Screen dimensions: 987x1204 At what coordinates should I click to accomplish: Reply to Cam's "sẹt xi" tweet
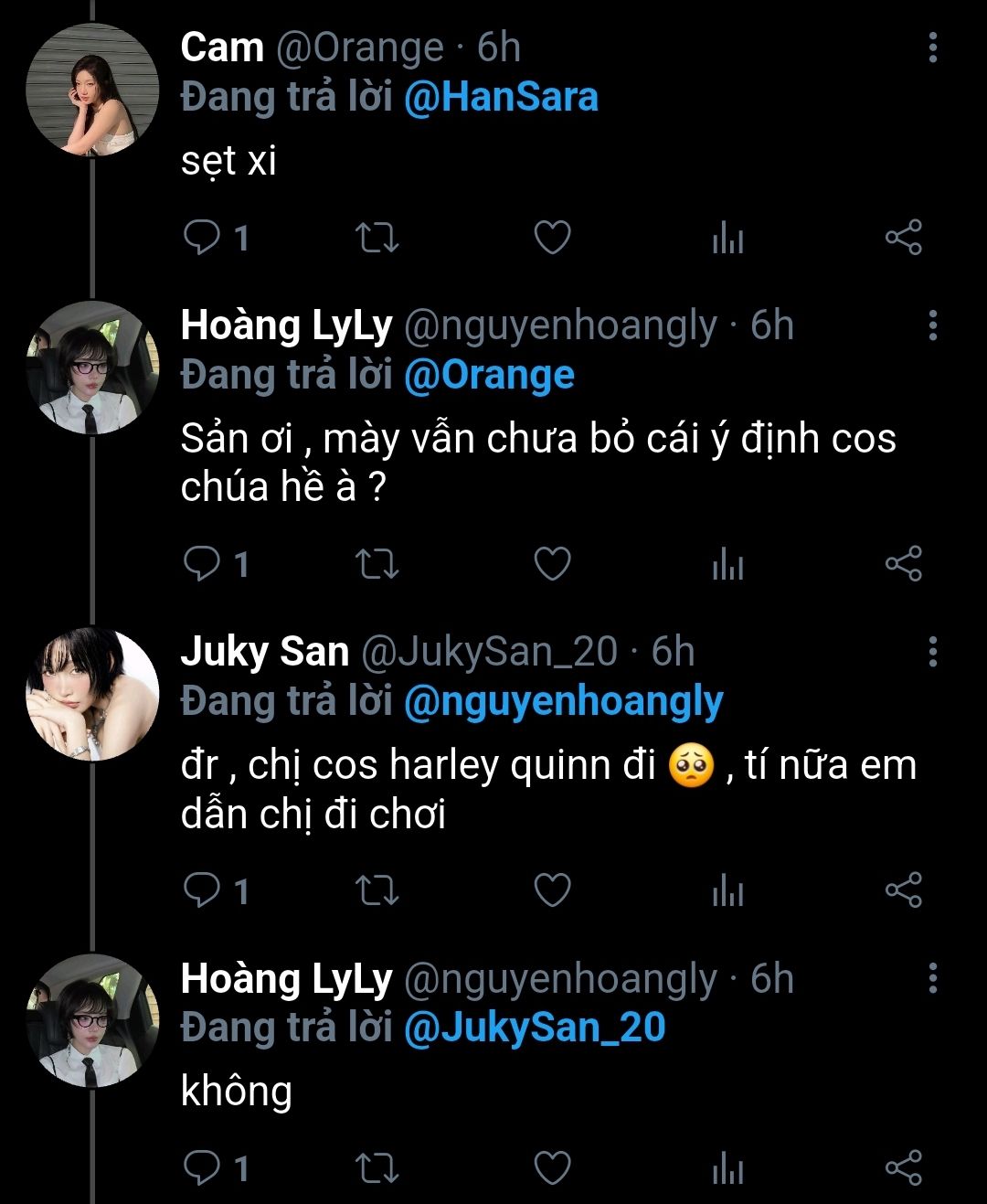point(202,239)
